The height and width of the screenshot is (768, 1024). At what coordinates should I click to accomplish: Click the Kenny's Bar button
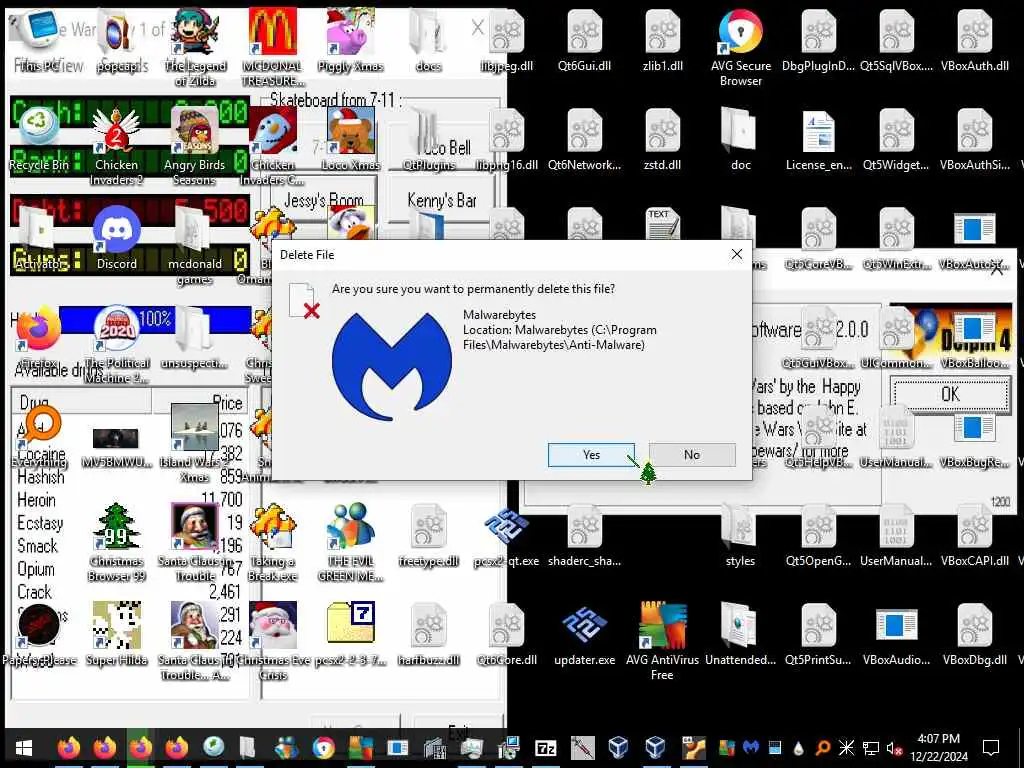pos(441,200)
